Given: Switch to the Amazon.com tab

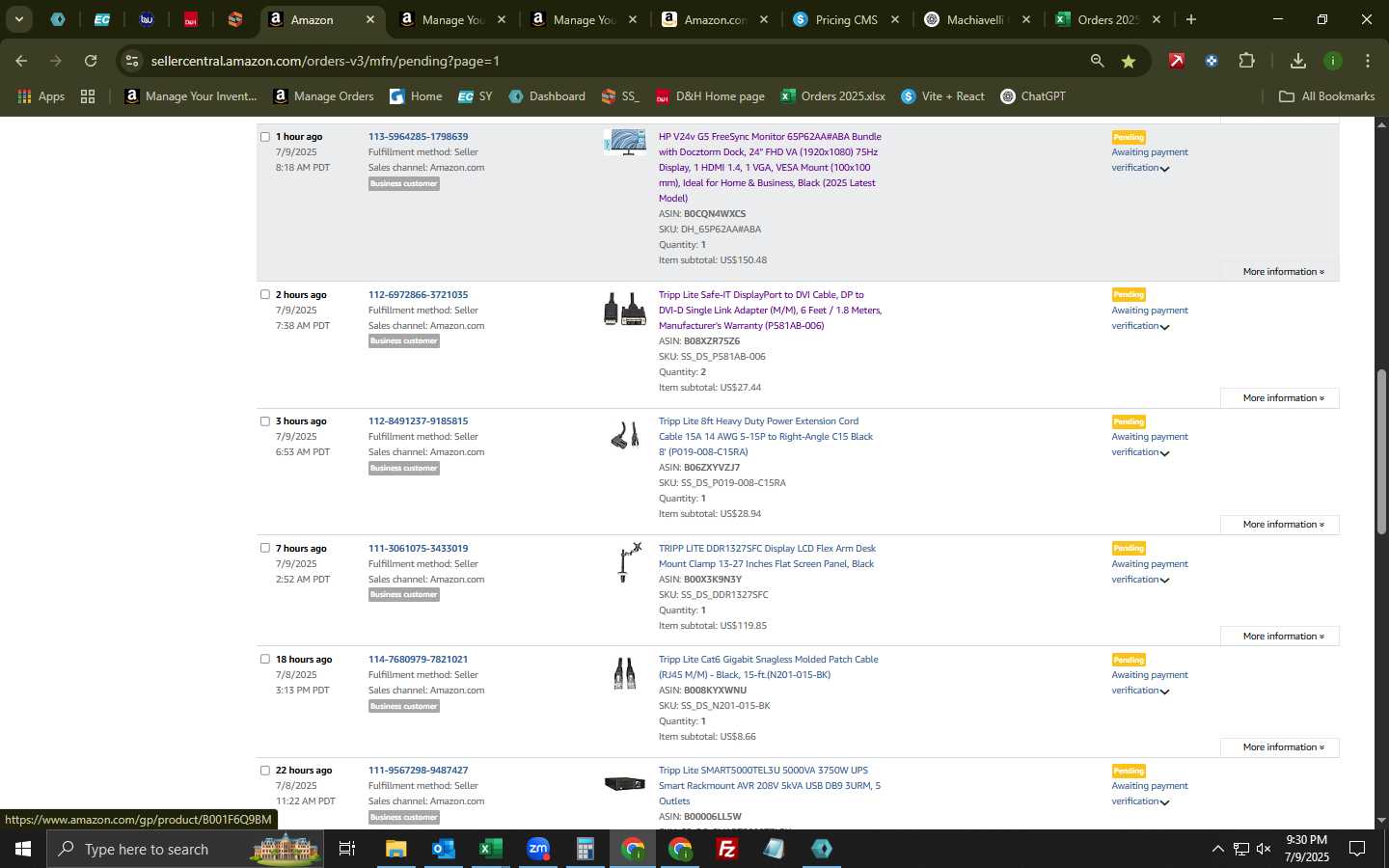Looking at the screenshot, I should 715,19.
